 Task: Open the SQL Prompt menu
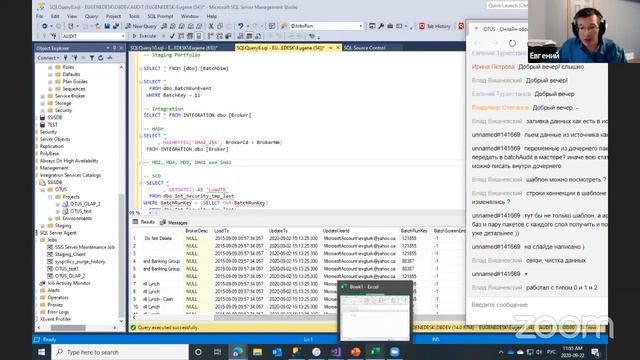tap(160, 16)
